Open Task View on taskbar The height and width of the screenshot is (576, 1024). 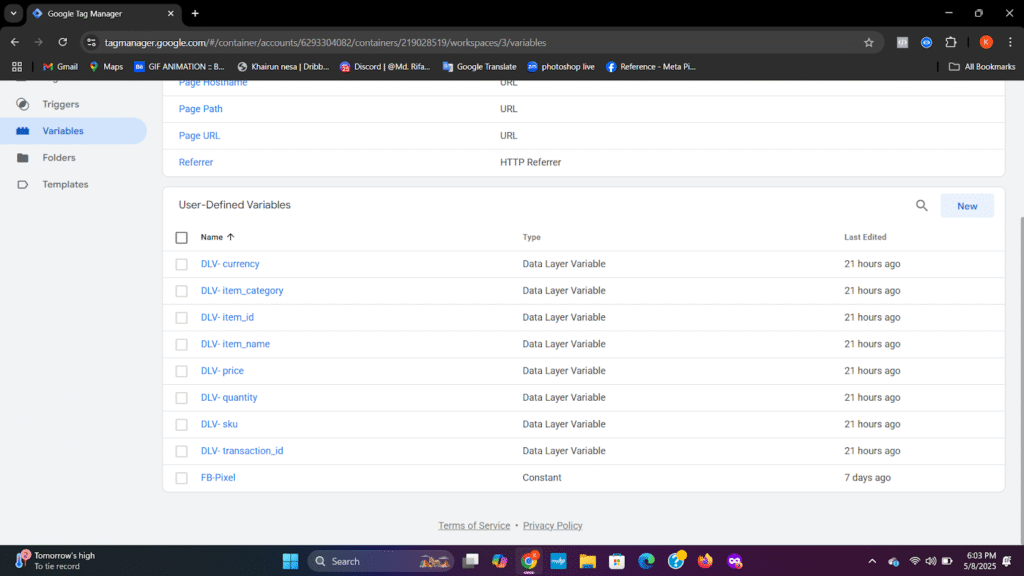click(x=470, y=561)
